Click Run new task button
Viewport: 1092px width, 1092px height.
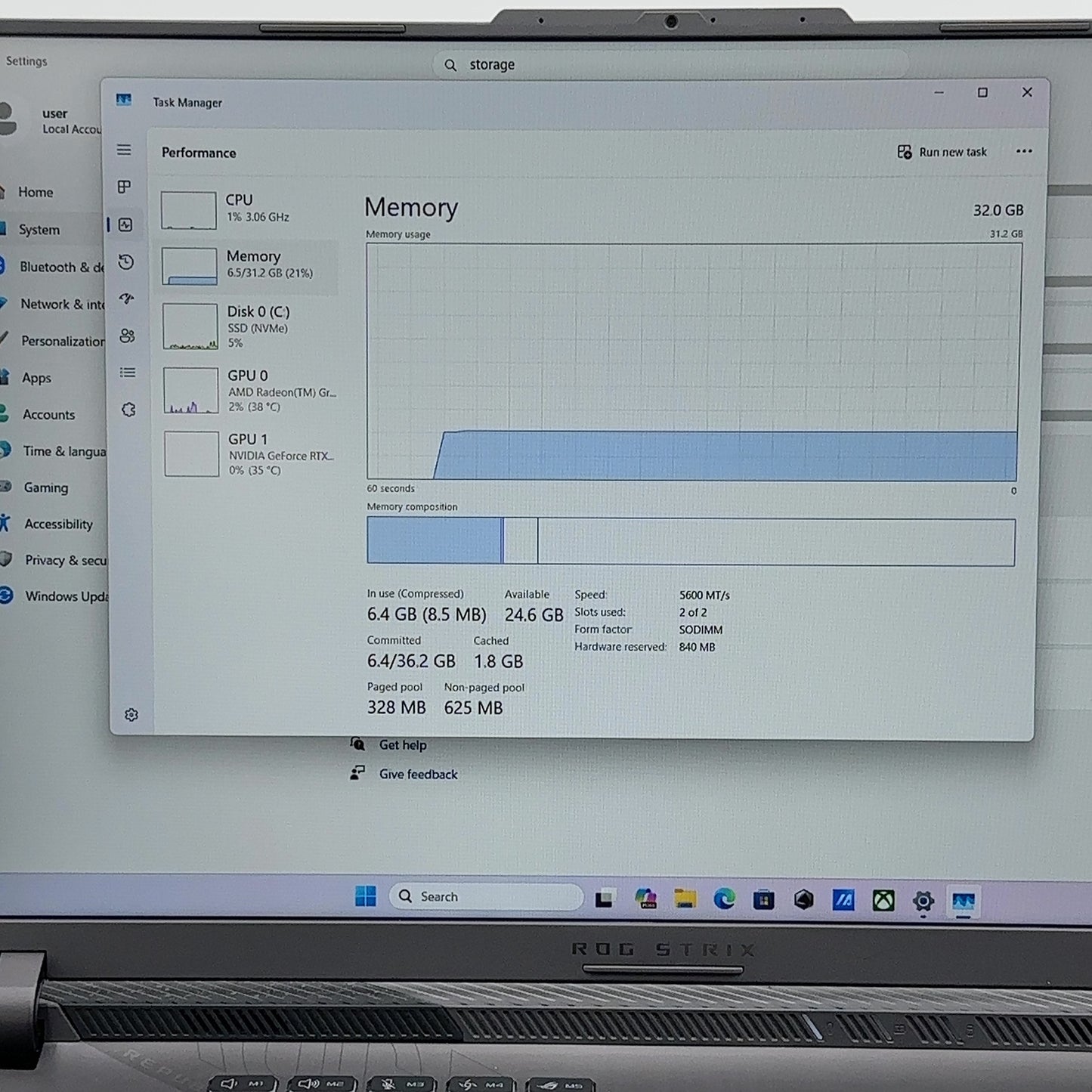[942, 152]
